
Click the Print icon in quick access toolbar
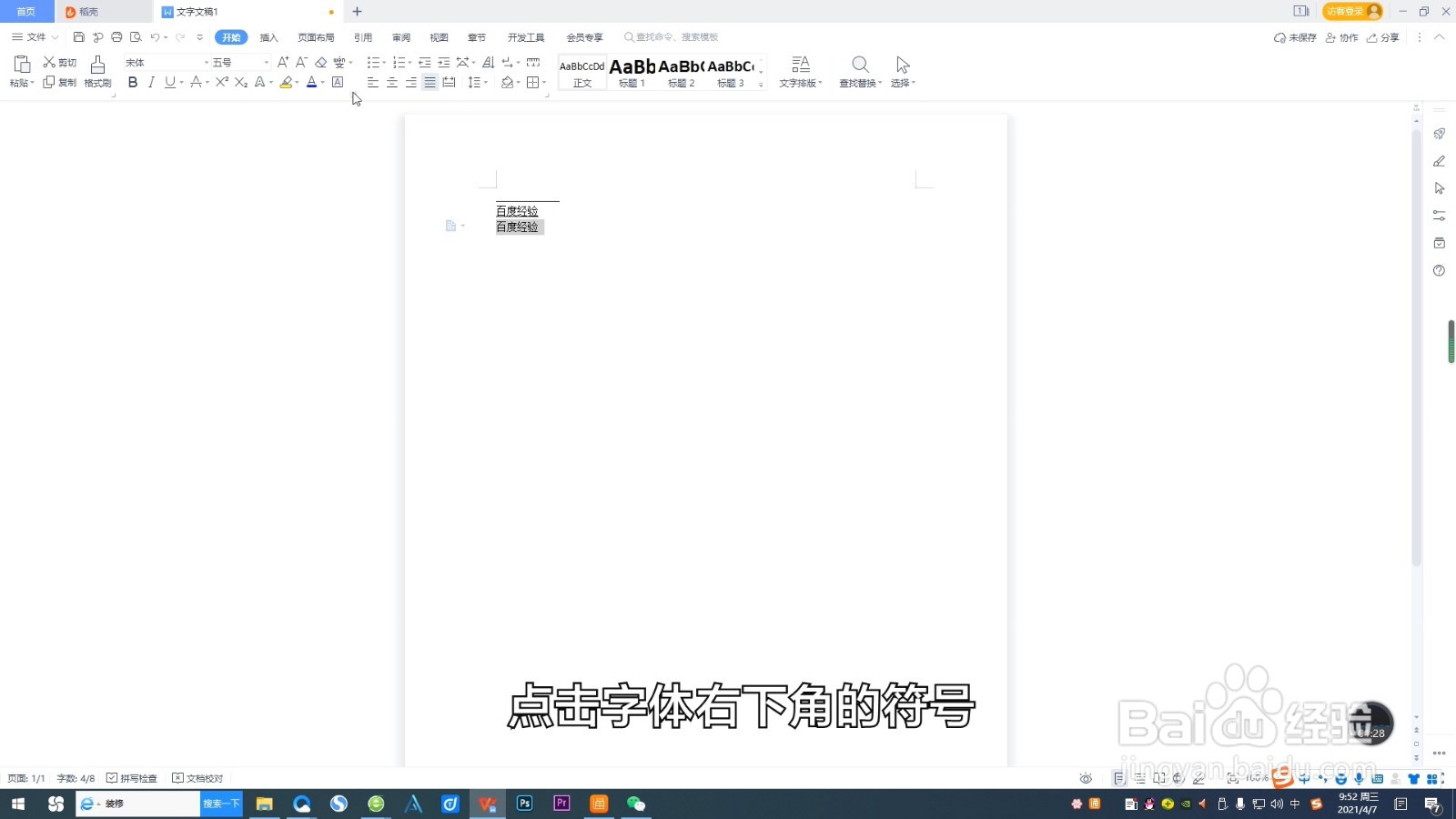coord(116,37)
